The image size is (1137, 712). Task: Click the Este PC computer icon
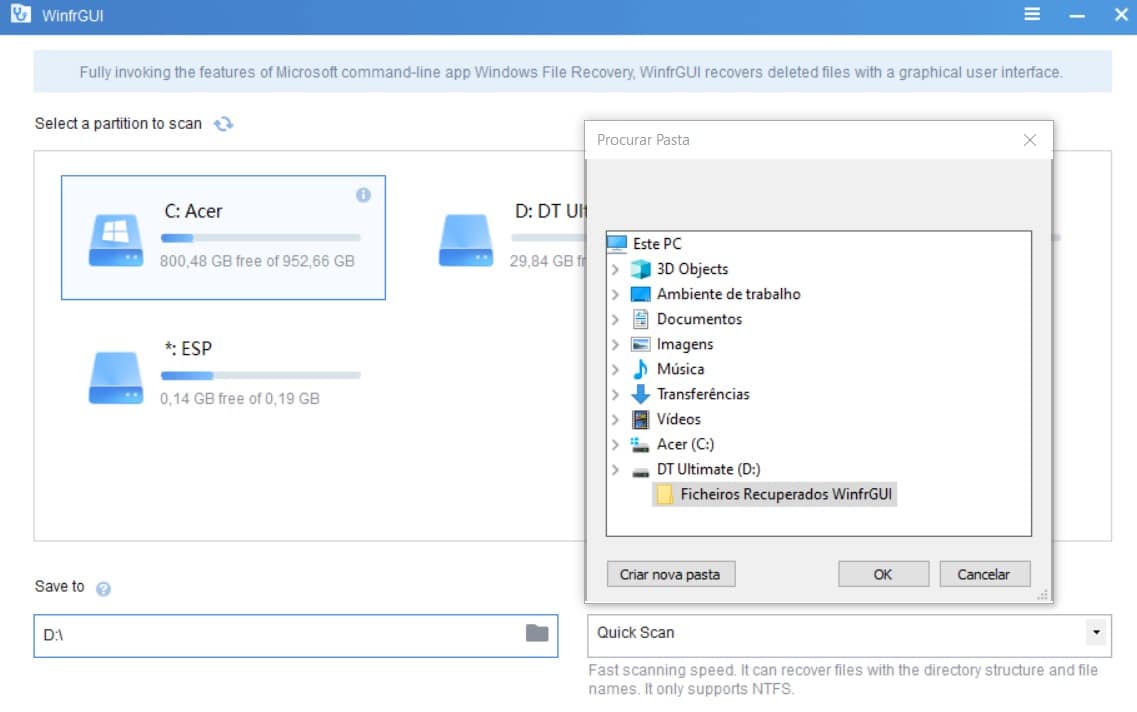point(617,244)
